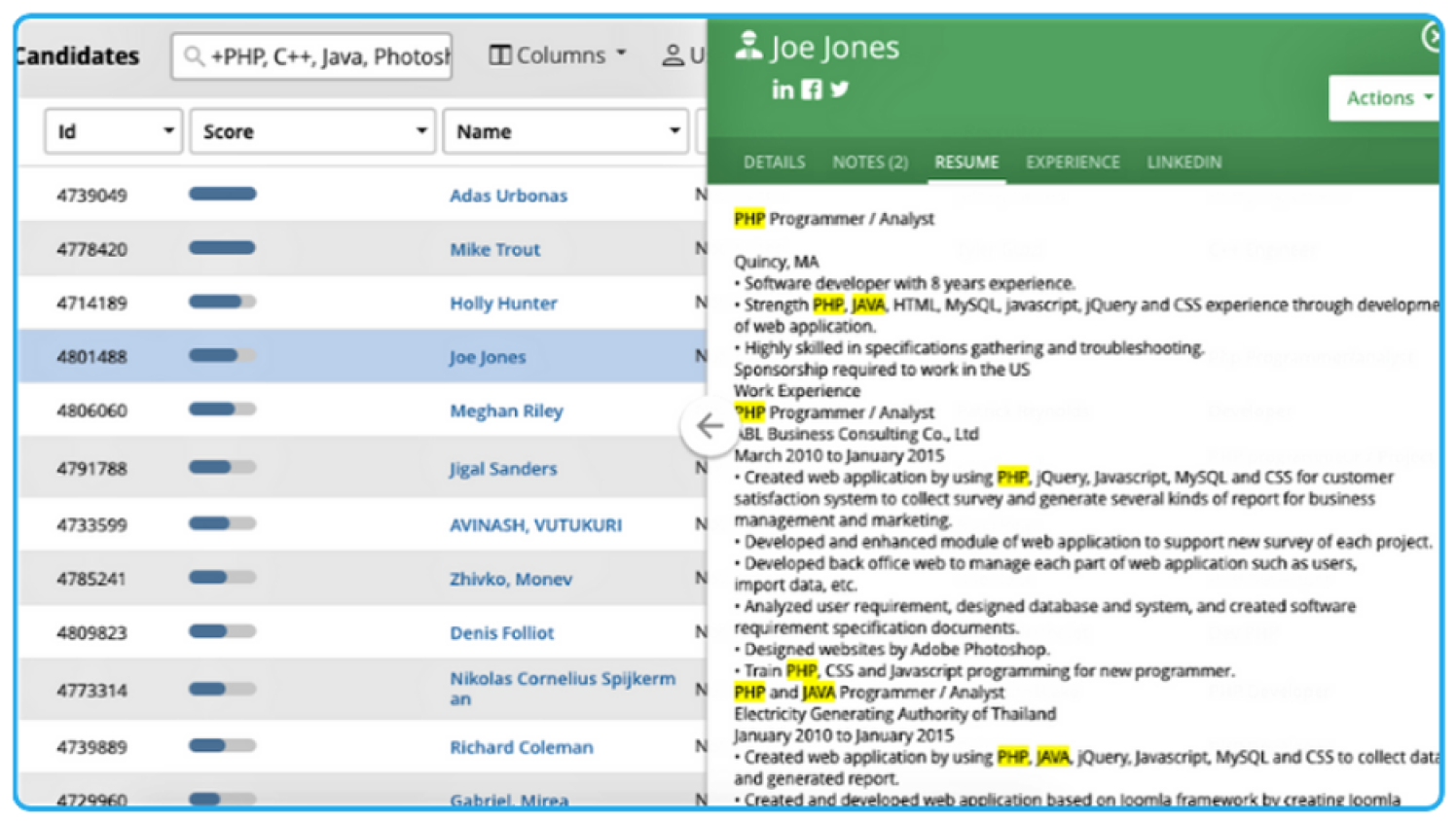This screenshot has height=821, width=1456.
Task: Open Joe Jones's LinkedIn profile icon
Action: (782, 89)
